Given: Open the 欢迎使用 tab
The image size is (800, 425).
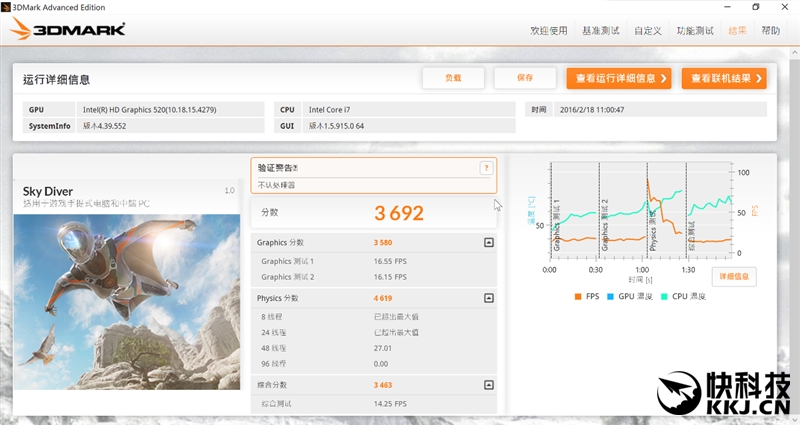Looking at the screenshot, I should click(x=548, y=31).
